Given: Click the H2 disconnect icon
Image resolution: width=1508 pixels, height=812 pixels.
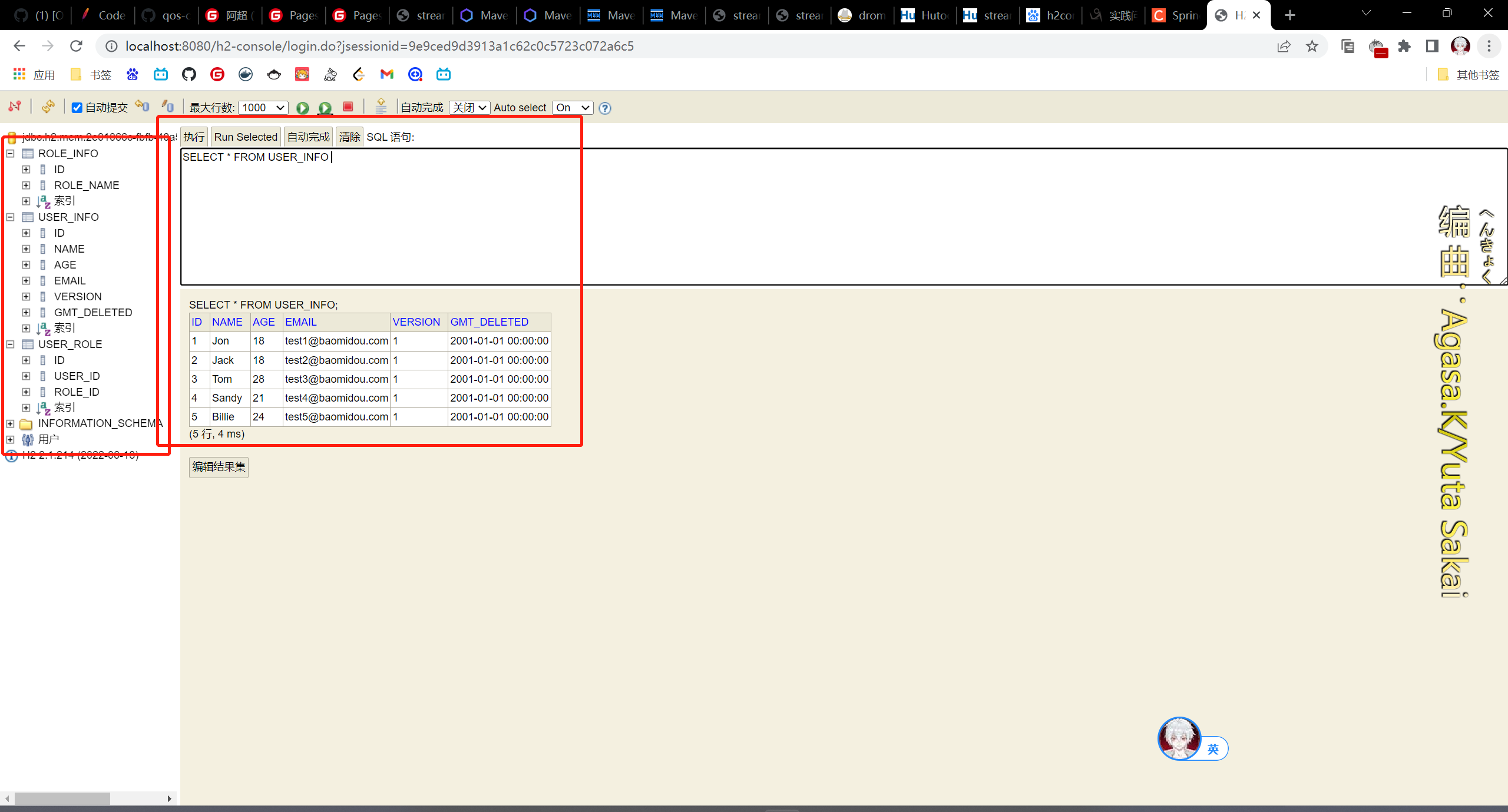Looking at the screenshot, I should tap(15, 107).
